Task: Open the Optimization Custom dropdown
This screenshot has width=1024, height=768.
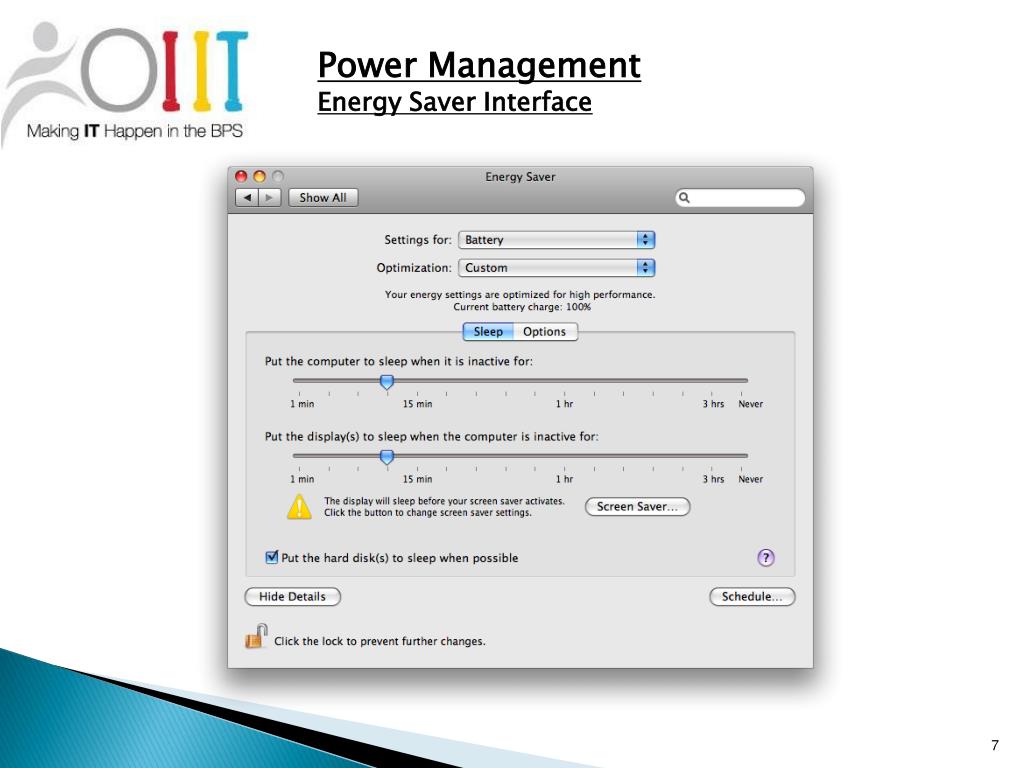Action: (556, 268)
